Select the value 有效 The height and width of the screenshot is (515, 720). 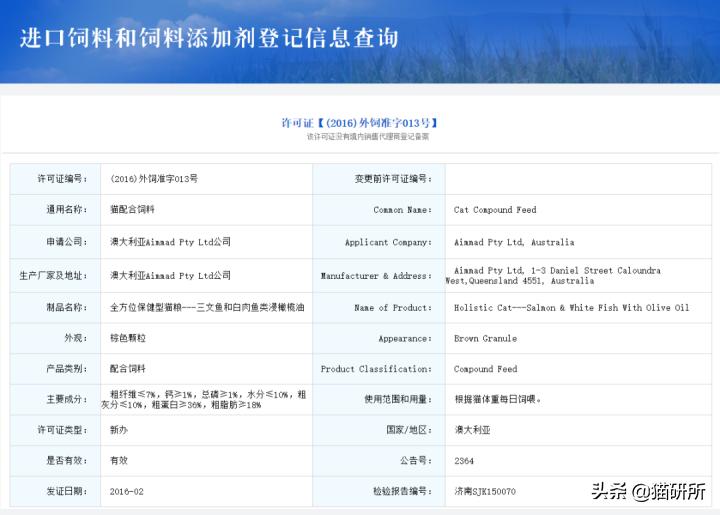coord(119,460)
